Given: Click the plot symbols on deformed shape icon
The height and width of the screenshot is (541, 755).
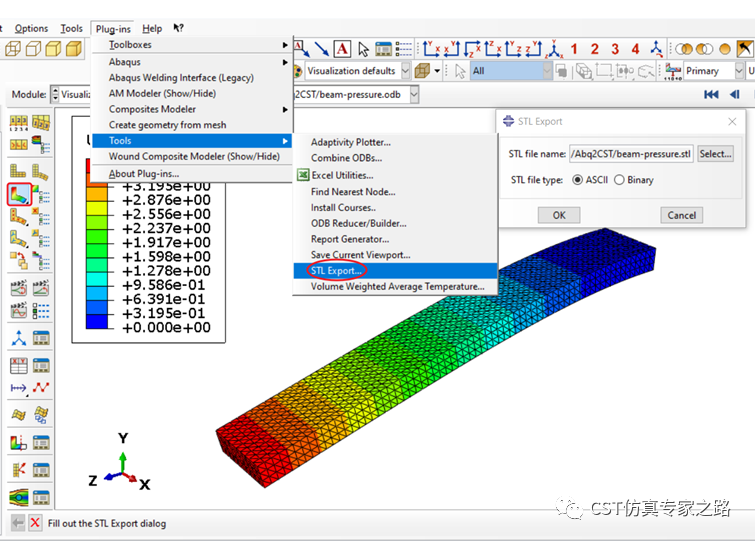Looking at the screenshot, I should coord(18,217).
